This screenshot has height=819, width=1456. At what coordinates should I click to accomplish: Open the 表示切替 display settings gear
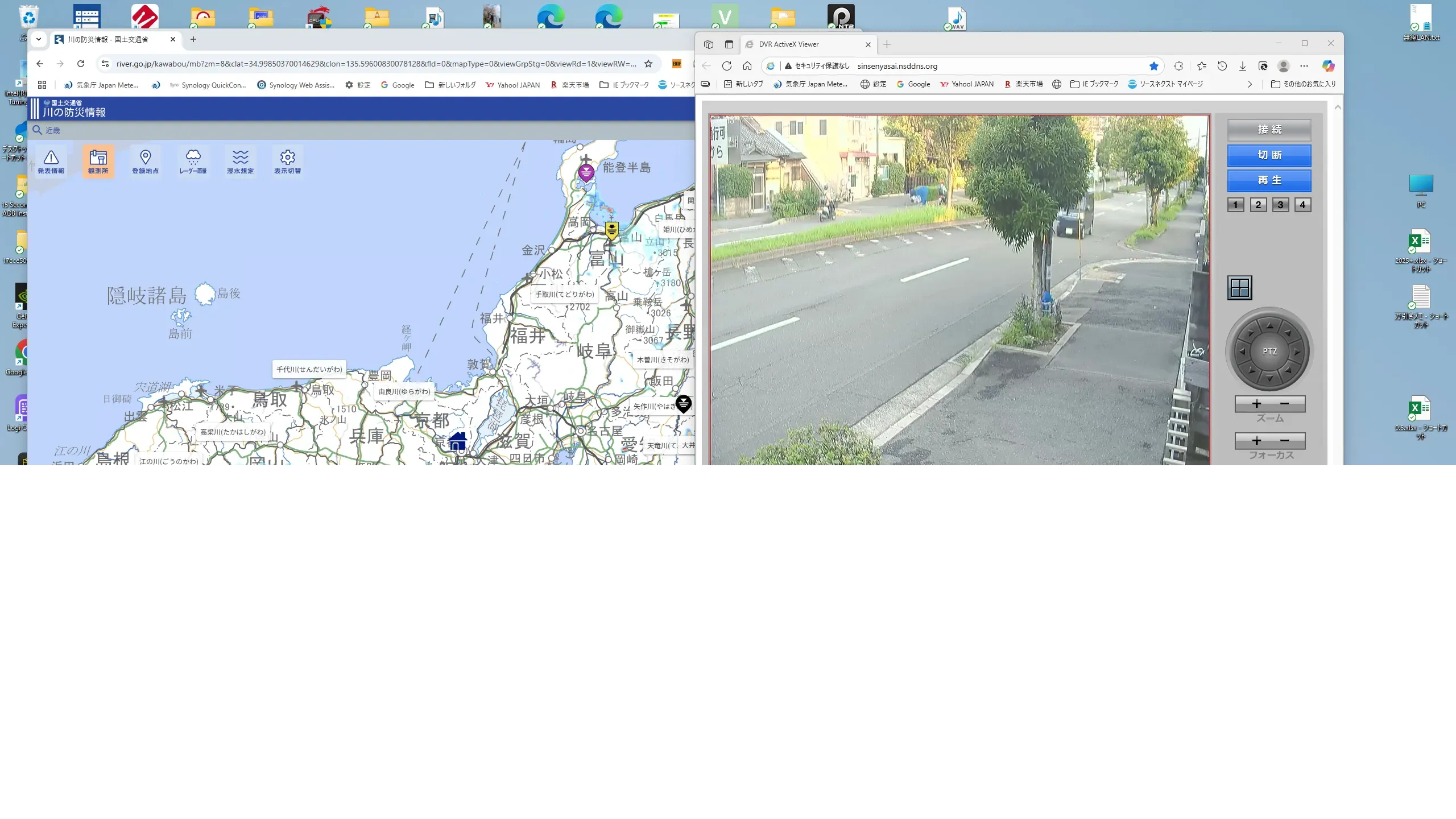tap(287, 161)
